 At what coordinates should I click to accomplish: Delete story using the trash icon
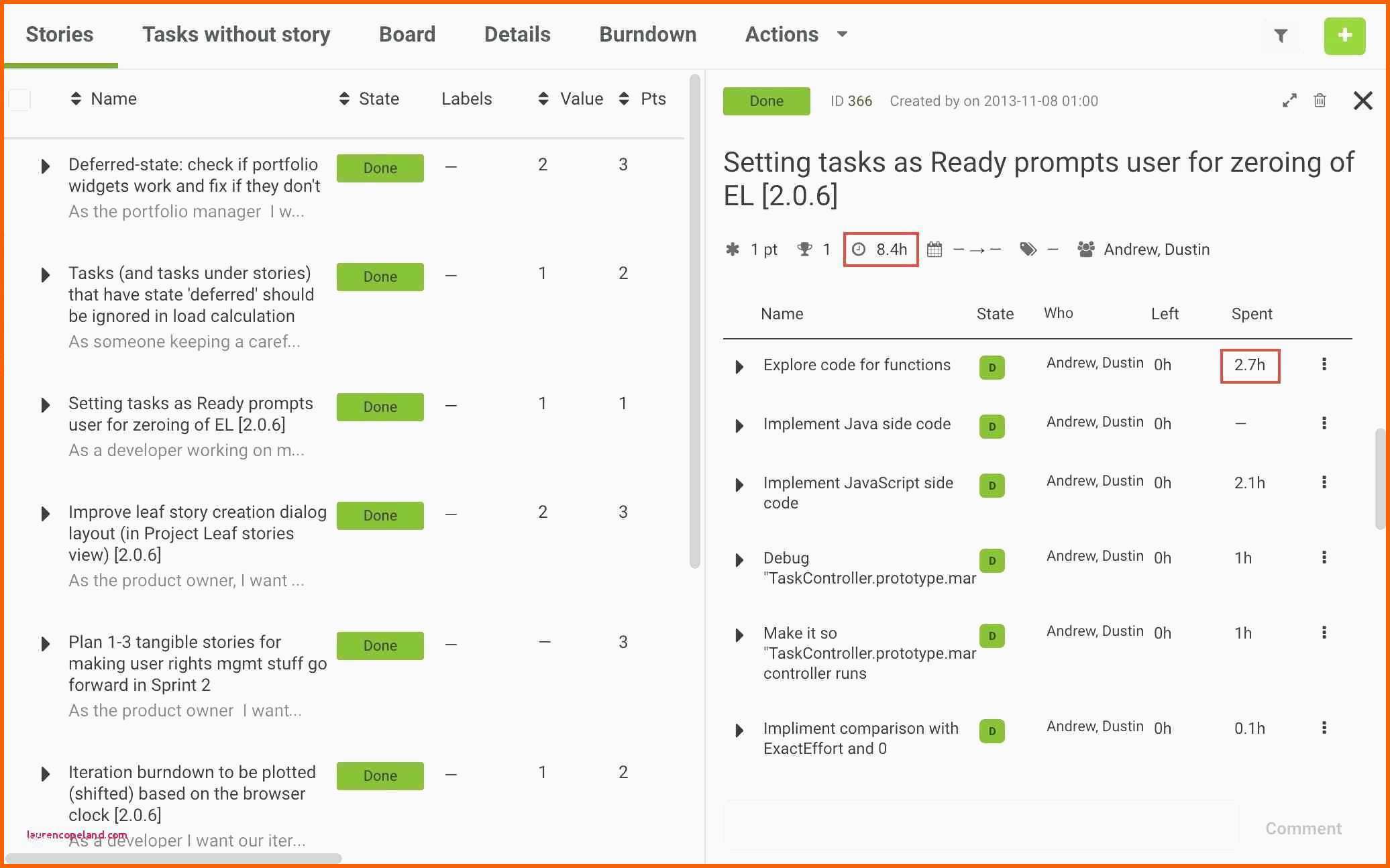click(1320, 101)
